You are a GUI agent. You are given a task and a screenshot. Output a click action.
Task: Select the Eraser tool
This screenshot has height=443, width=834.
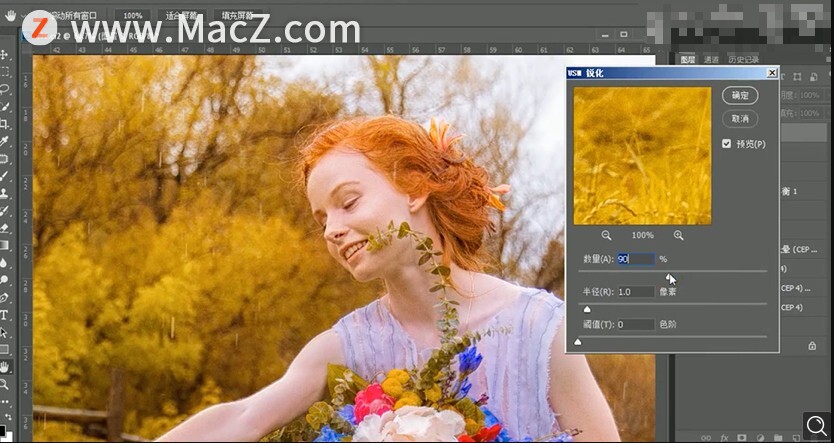click(x=4, y=228)
